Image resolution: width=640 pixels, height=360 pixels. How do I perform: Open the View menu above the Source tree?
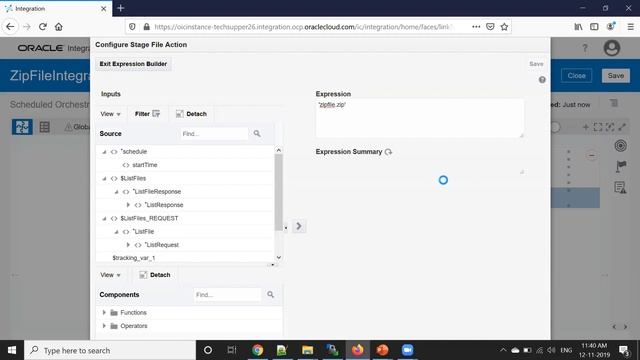(x=110, y=114)
